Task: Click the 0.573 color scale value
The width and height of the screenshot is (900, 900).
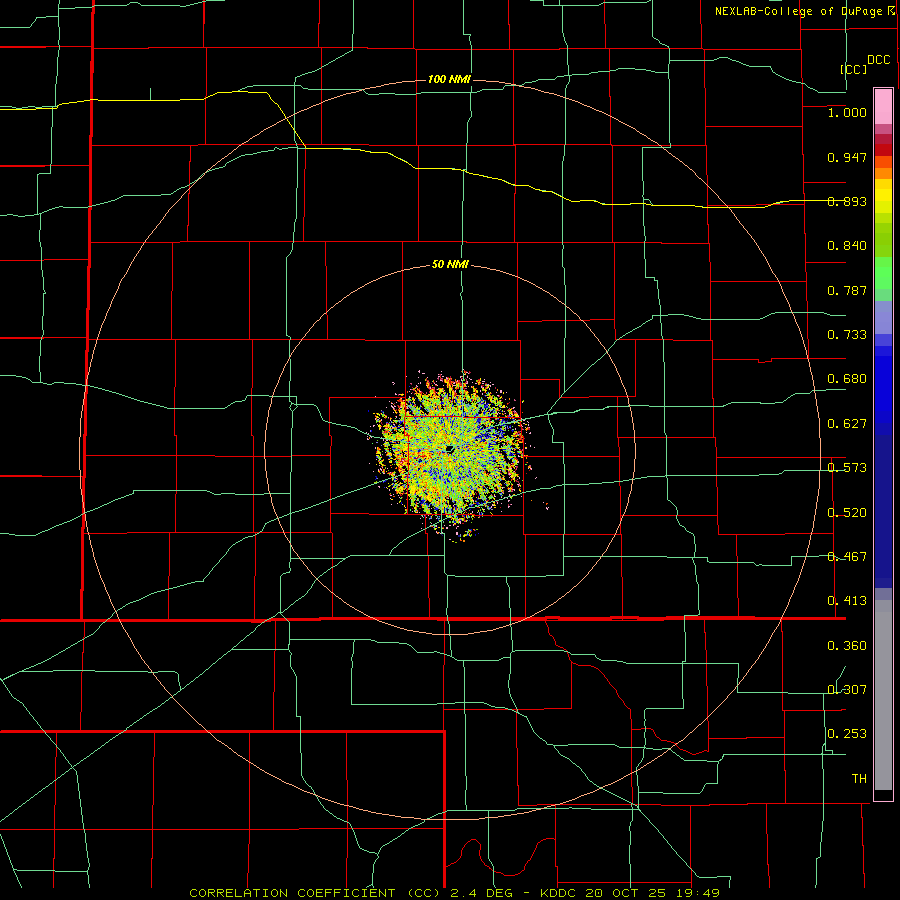Action: pos(847,468)
